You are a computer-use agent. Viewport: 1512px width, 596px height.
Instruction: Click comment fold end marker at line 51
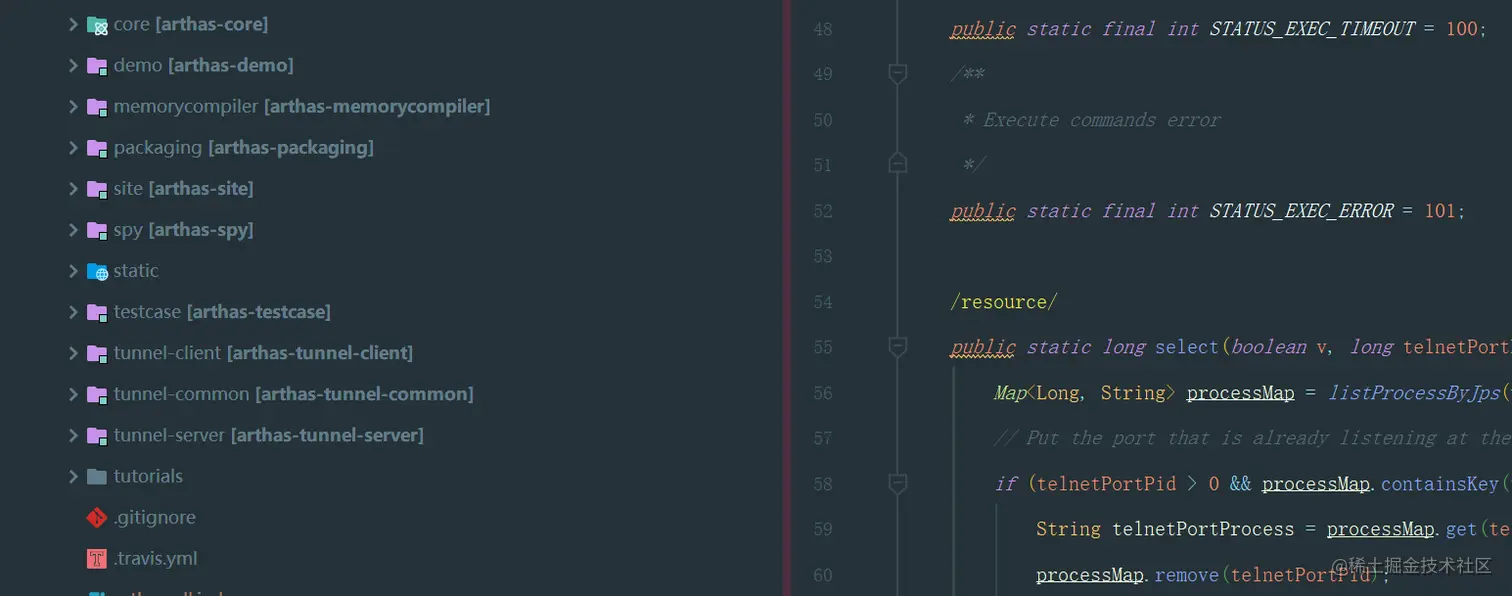click(898, 164)
